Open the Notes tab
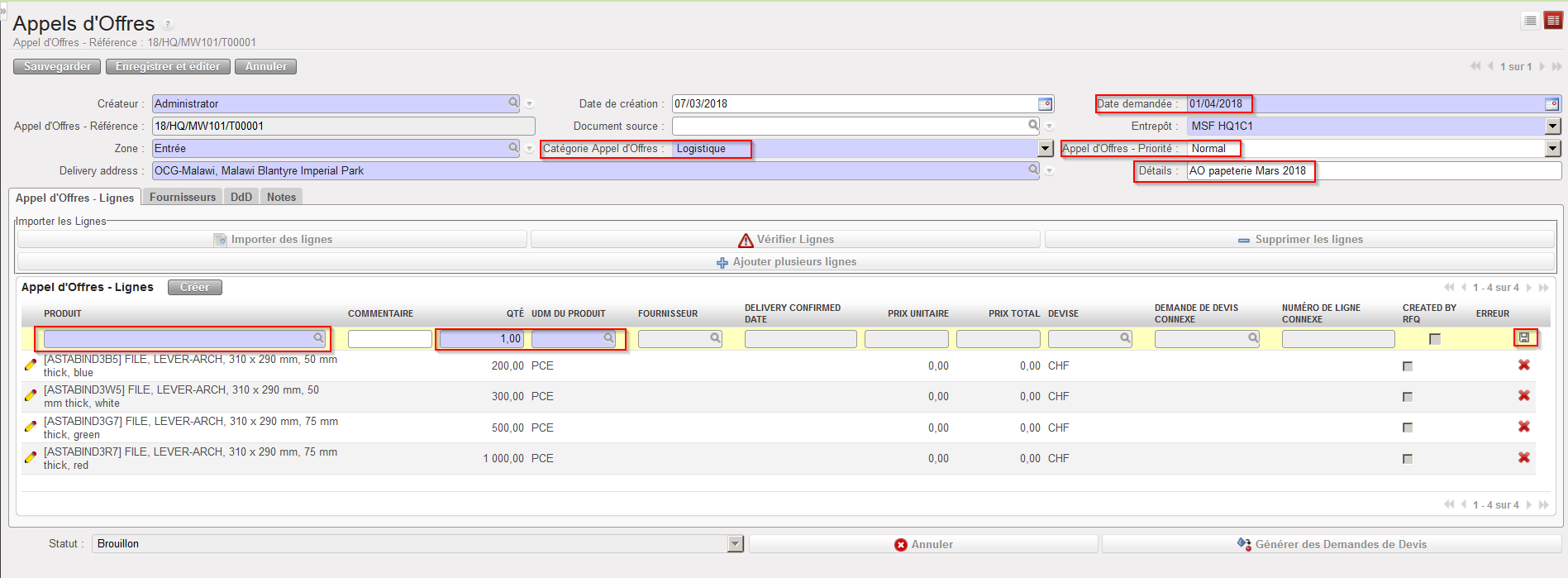1568x578 pixels. (281, 197)
